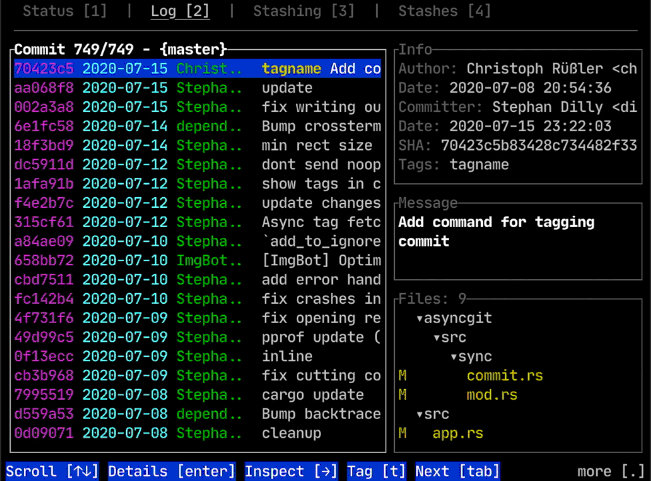Click more [.] to show more commands
Viewport: 651px width, 481px height.
point(611,471)
